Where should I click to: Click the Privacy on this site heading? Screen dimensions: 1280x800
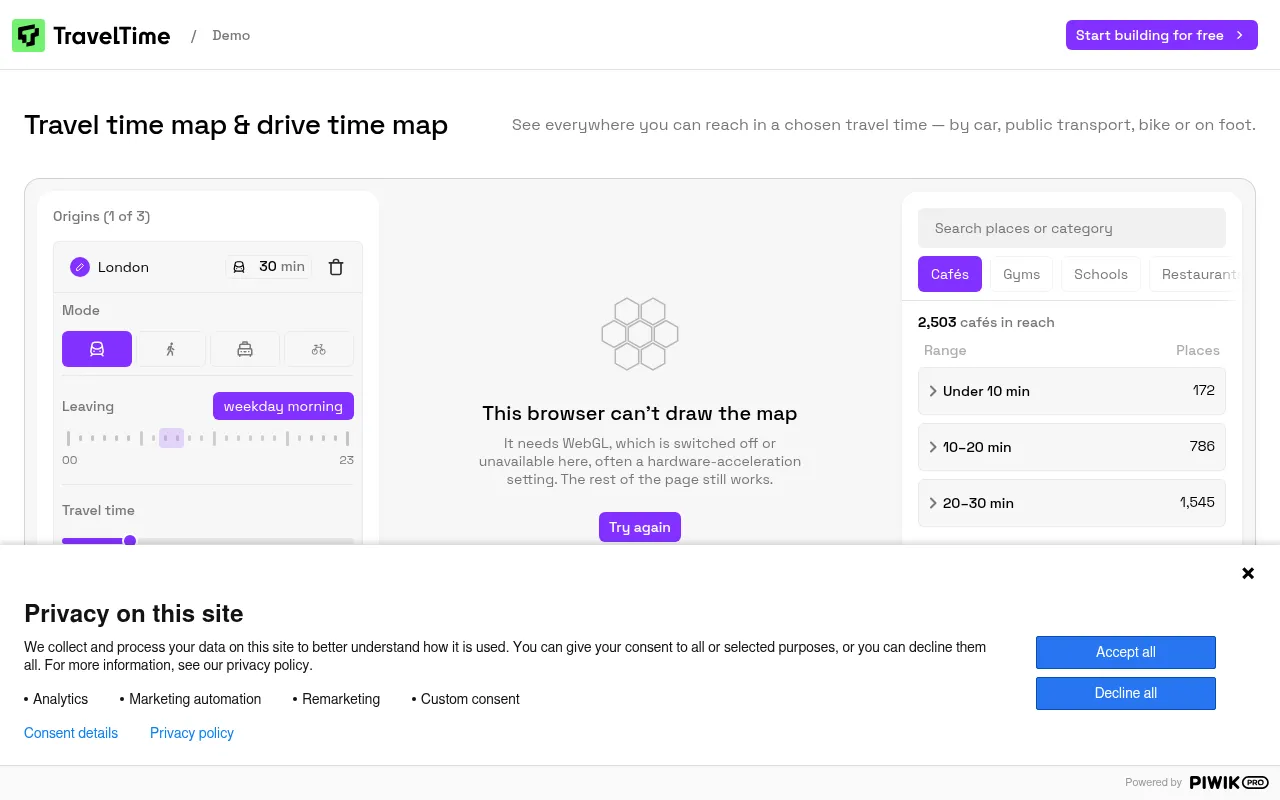click(x=134, y=613)
